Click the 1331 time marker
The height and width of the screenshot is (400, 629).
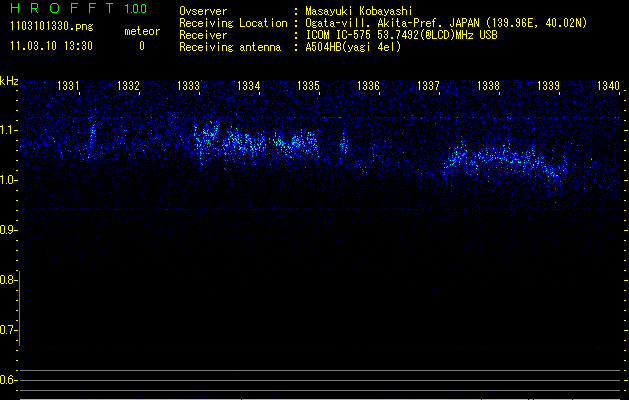[68, 86]
